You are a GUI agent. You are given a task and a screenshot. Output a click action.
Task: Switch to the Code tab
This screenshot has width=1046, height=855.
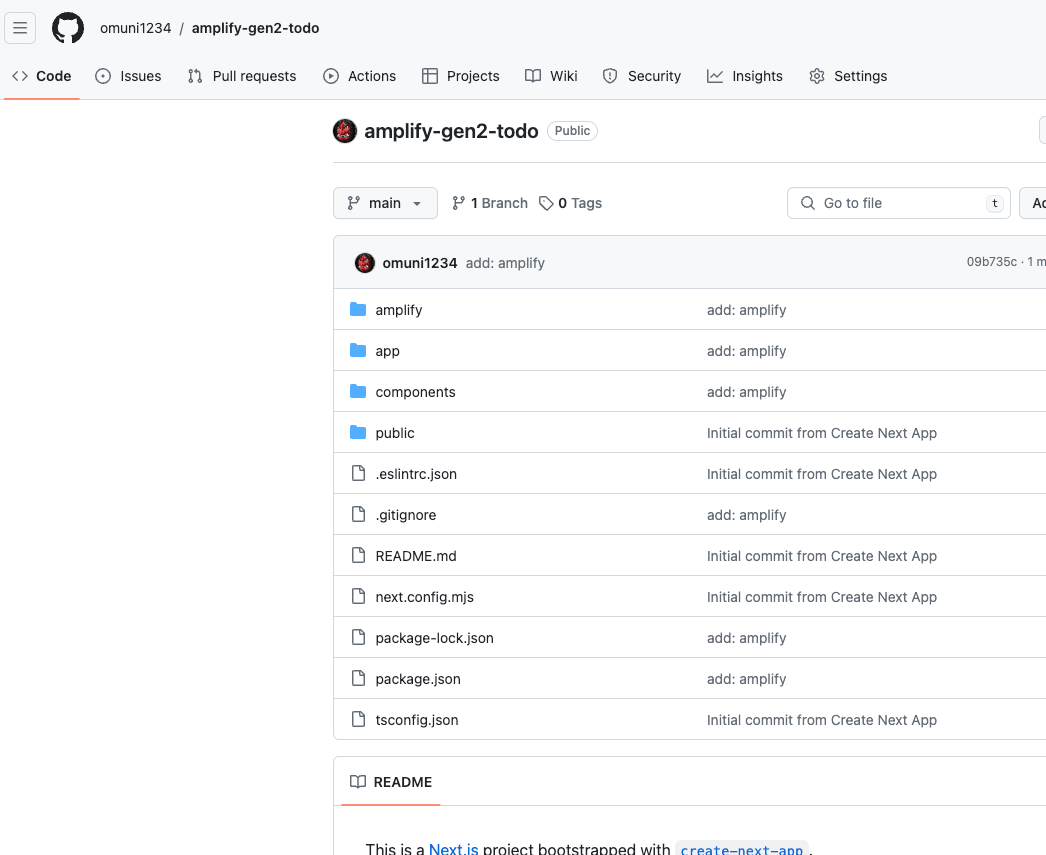coord(41,76)
